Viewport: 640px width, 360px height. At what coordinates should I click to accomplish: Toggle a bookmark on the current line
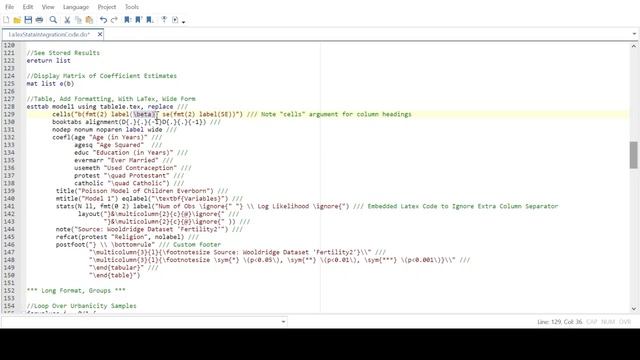(x=128, y=20)
